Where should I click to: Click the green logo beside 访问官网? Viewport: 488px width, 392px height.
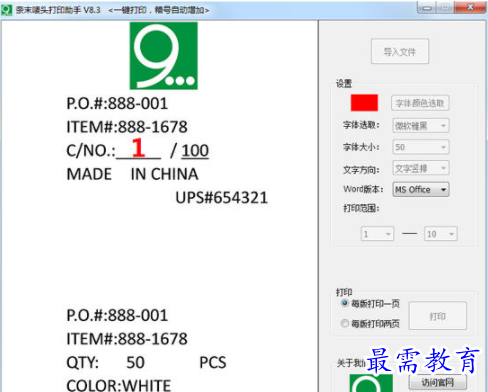(x=371, y=383)
